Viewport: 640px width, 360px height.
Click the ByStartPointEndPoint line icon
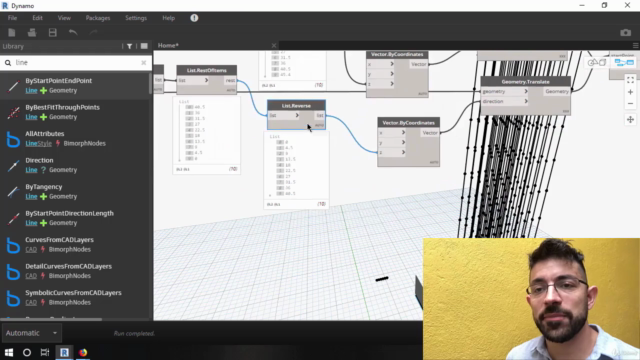click(x=13, y=86)
